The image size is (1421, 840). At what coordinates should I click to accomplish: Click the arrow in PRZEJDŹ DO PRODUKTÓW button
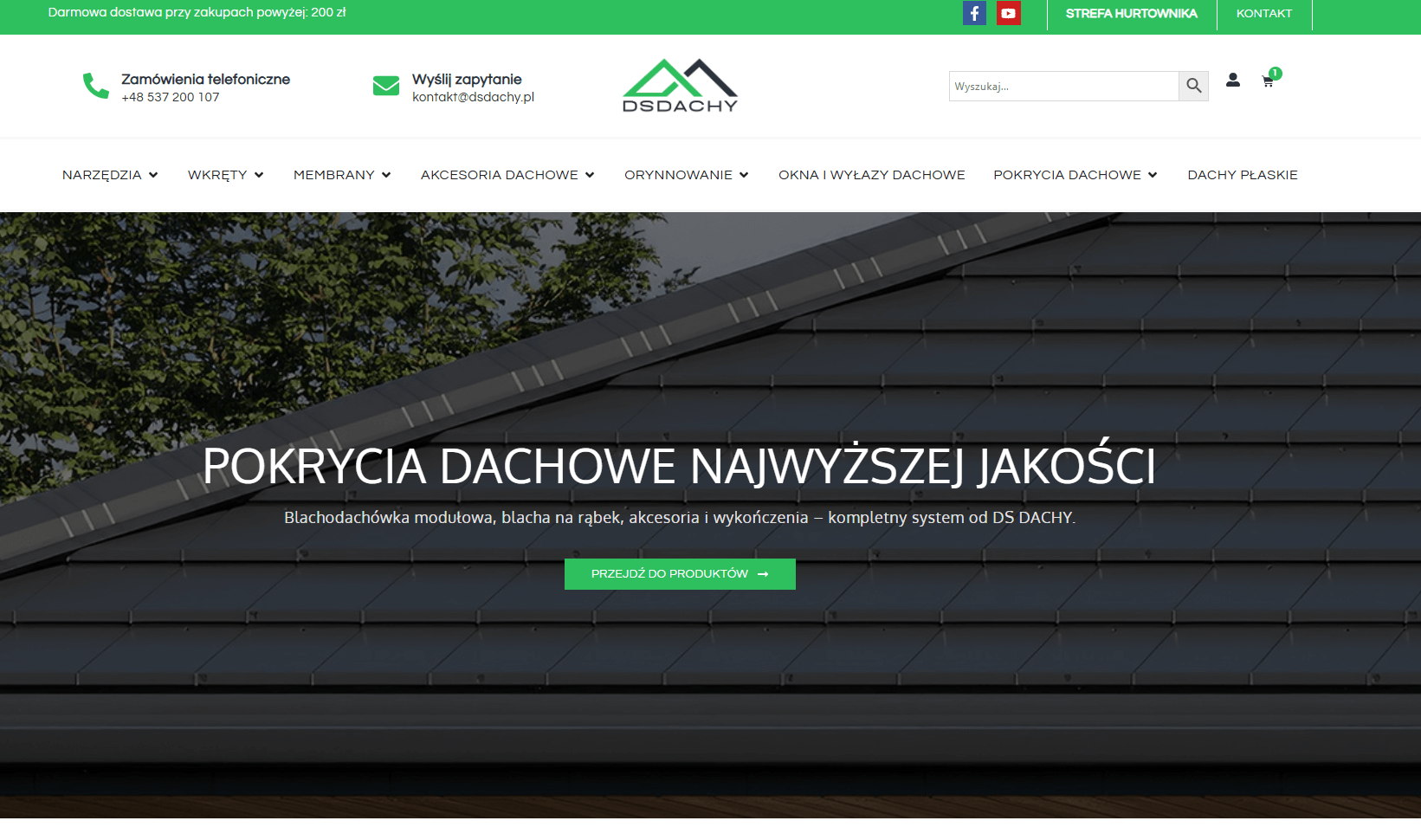pos(762,573)
